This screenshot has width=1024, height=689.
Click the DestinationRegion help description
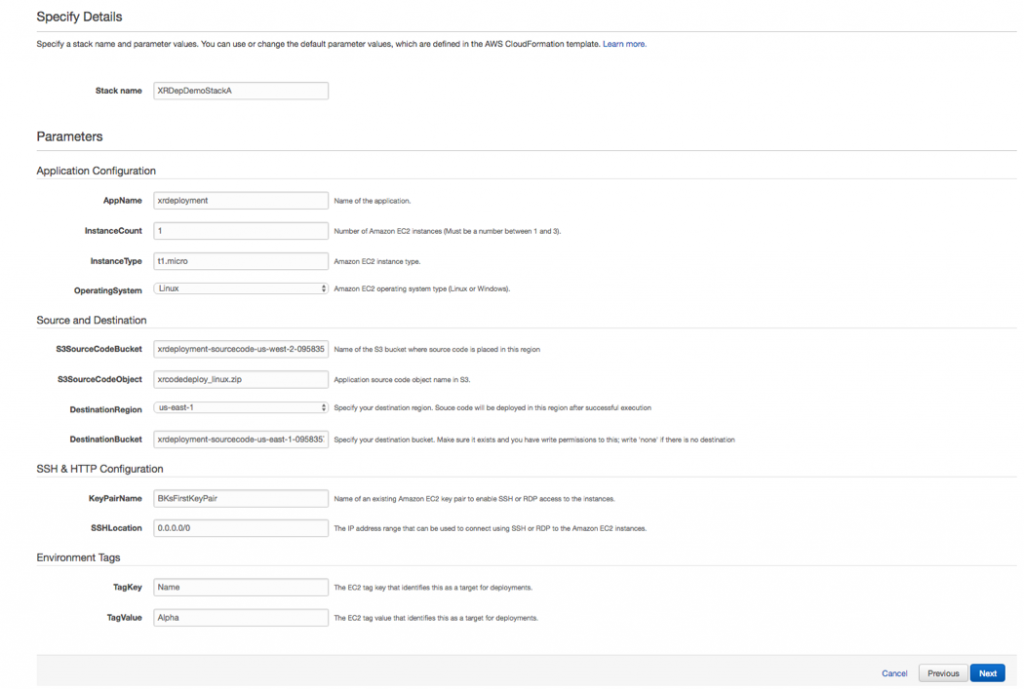pos(492,408)
